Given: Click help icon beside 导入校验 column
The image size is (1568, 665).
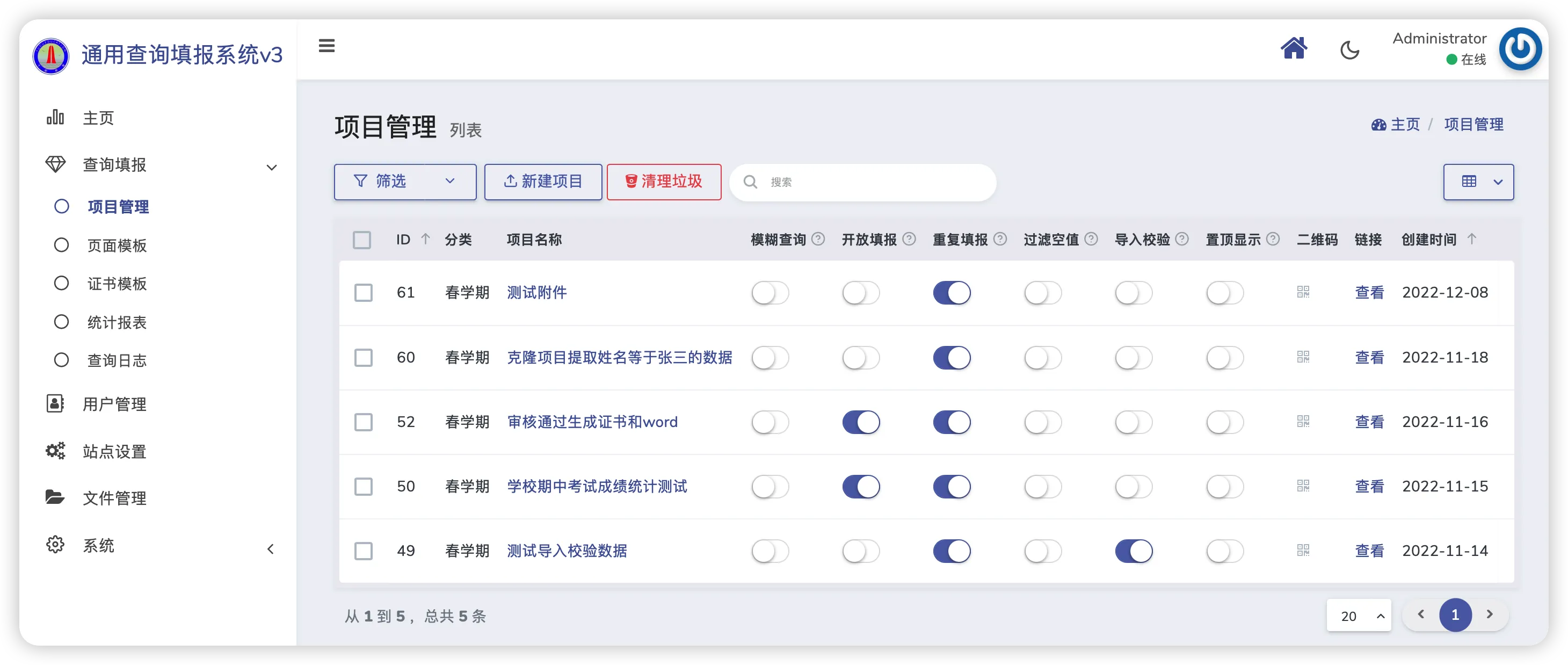Looking at the screenshot, I should pos(1182,238).
